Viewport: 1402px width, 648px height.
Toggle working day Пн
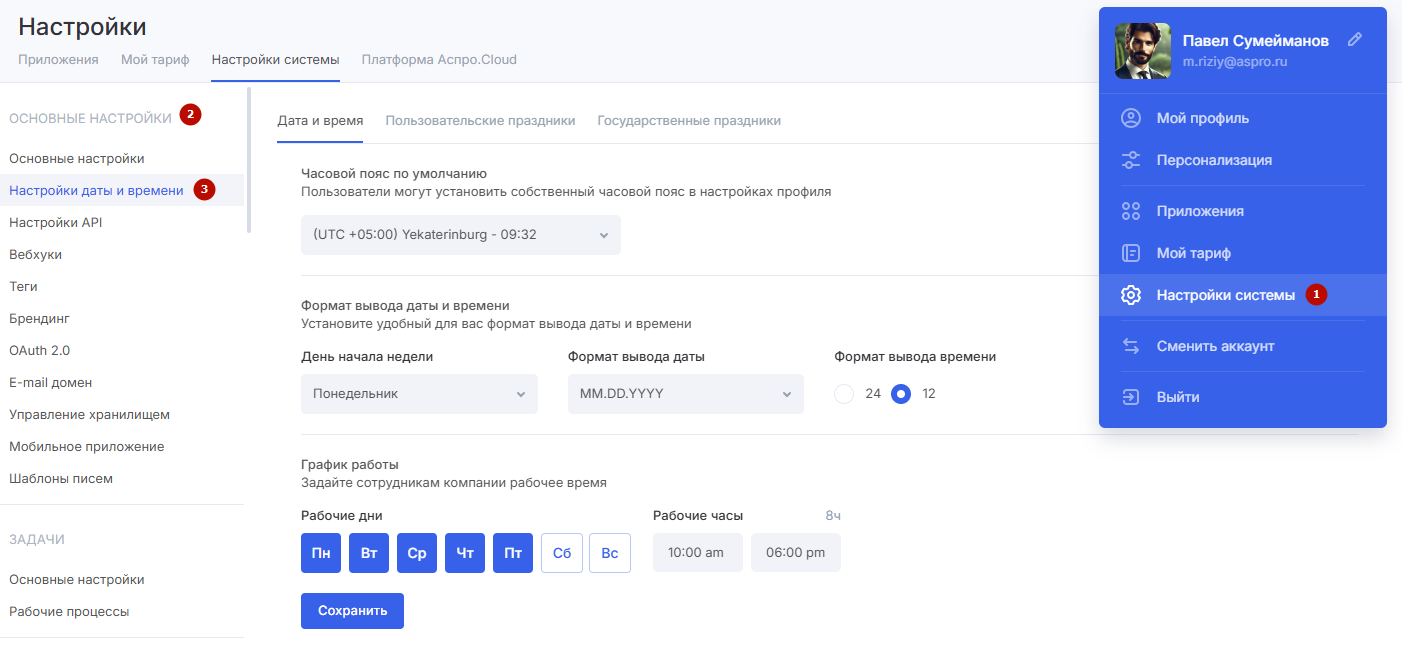pos(321,553)
